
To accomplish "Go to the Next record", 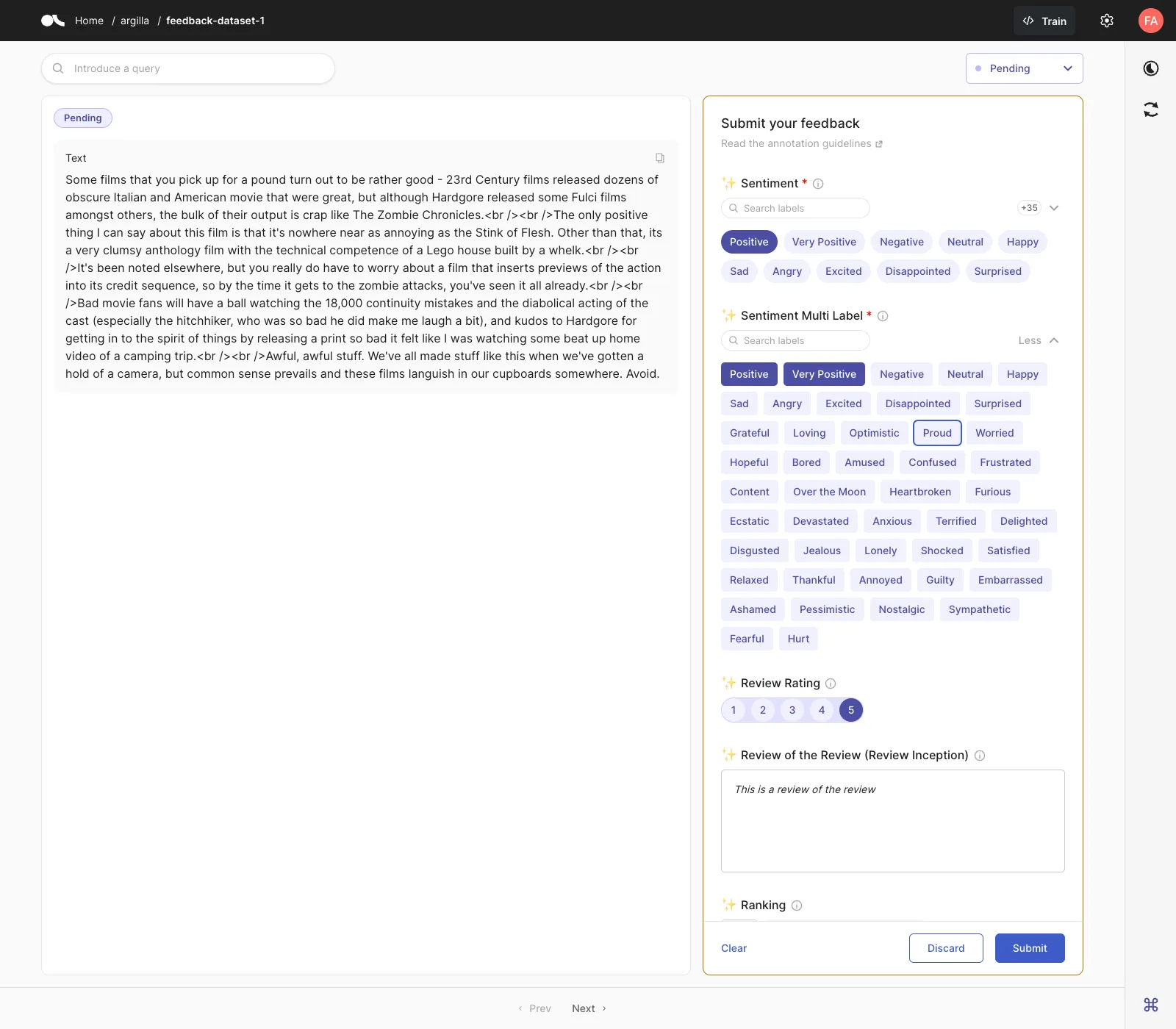I will (589, 1008).
